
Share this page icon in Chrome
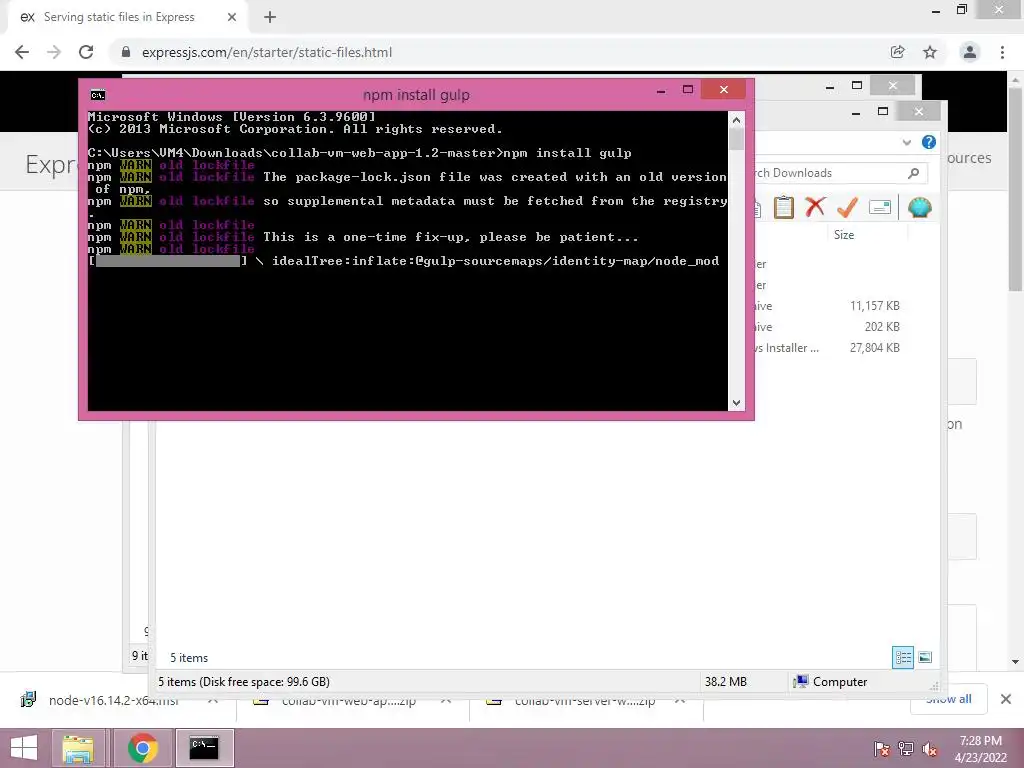pyautogui.click(x=897, y=52)
